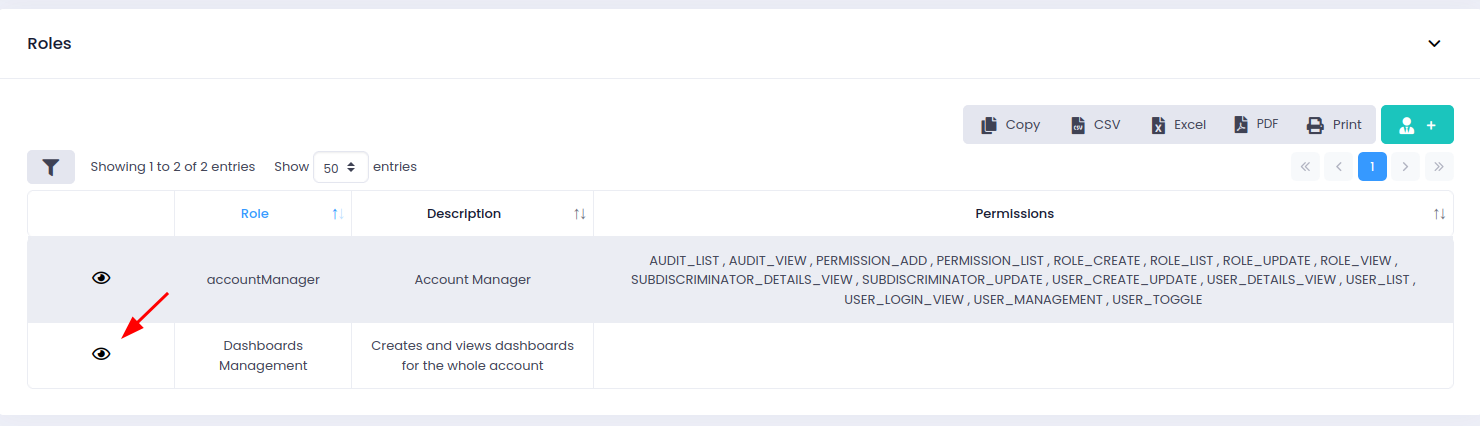Image resolution: width=1480 pixels, height=426 pixels.
Task: Sort the table by Role column
Action: [x=255, y=214]
